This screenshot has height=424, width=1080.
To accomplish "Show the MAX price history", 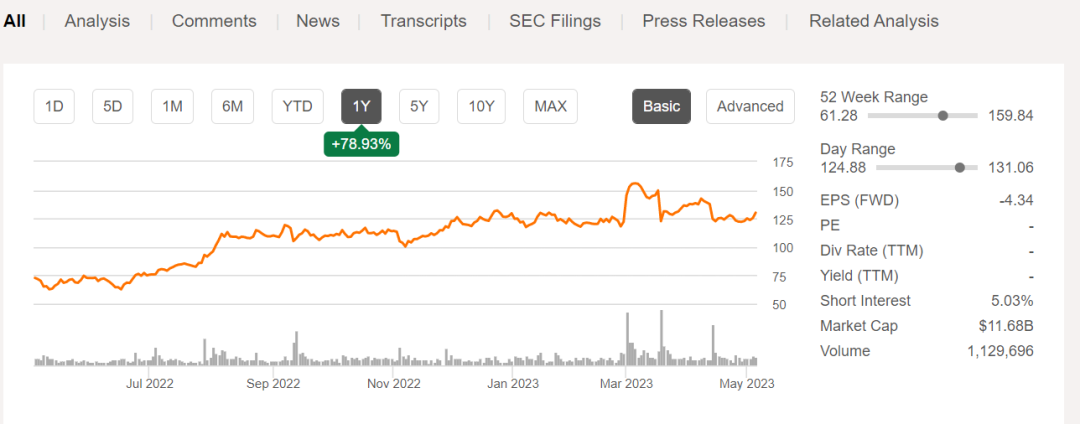I will [x=550, y=106].
